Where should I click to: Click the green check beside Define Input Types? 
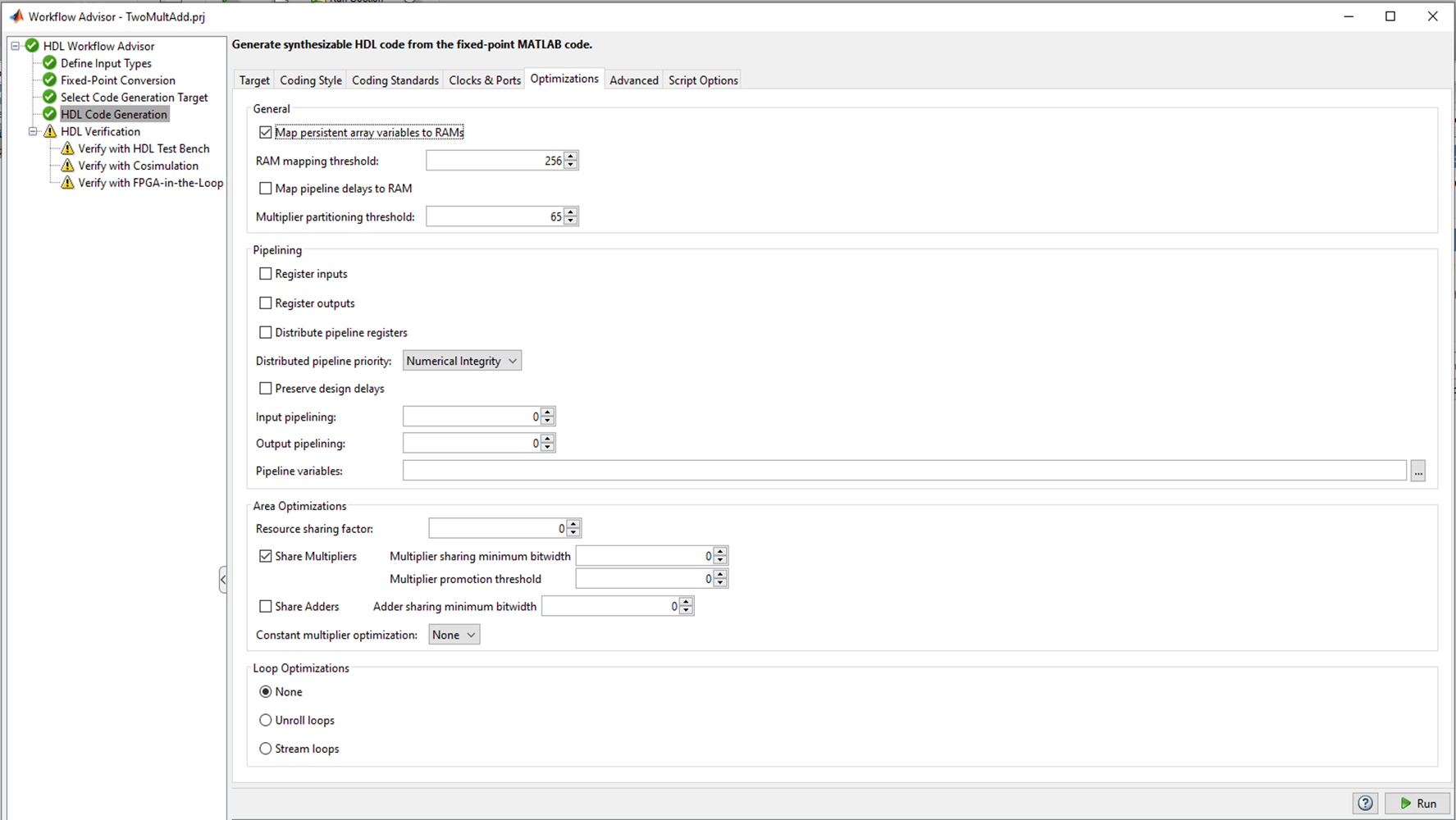(50, 63)
